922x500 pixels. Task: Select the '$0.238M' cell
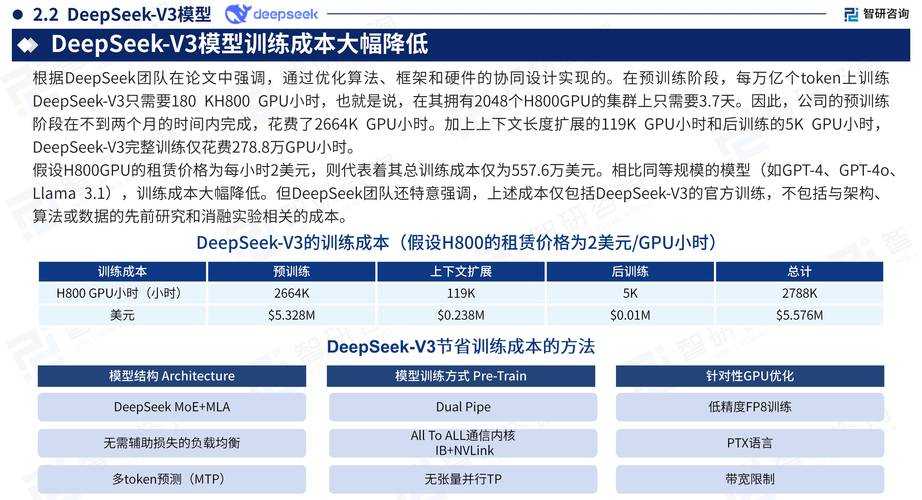(461, 315)
